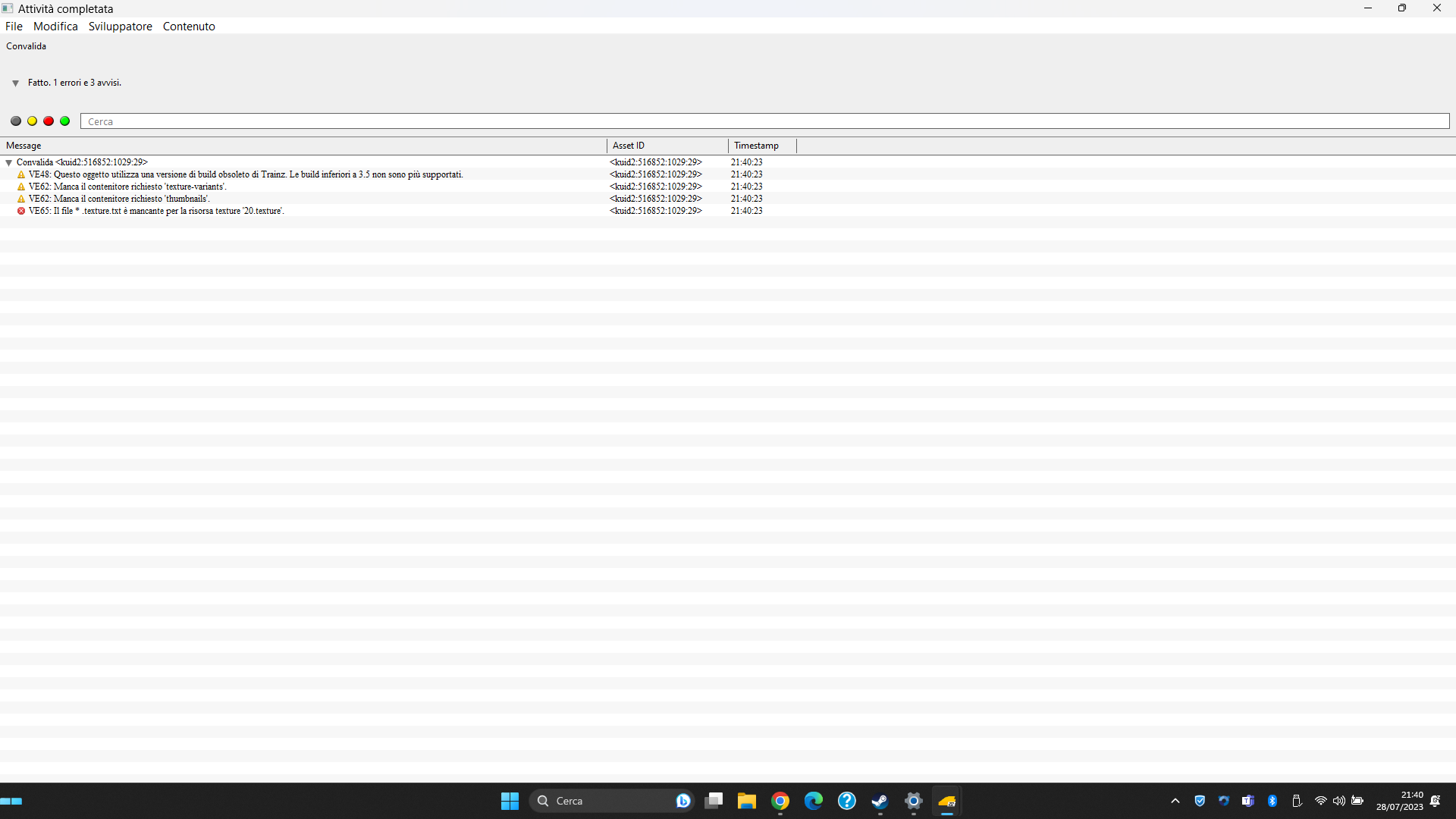Screen dimensions: 1456x819
Task: Open Steam from the taskbar
Action: 880,801
